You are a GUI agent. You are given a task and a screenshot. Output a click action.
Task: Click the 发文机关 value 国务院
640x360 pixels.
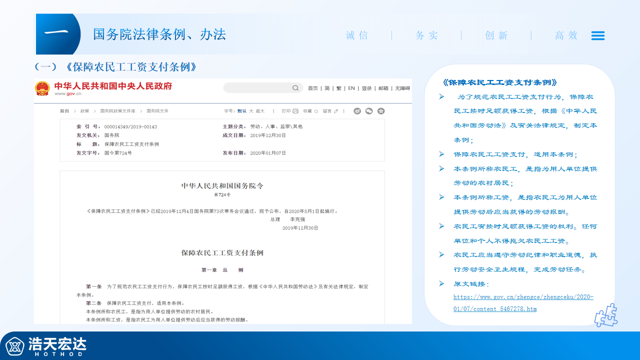tap(112, 135)
